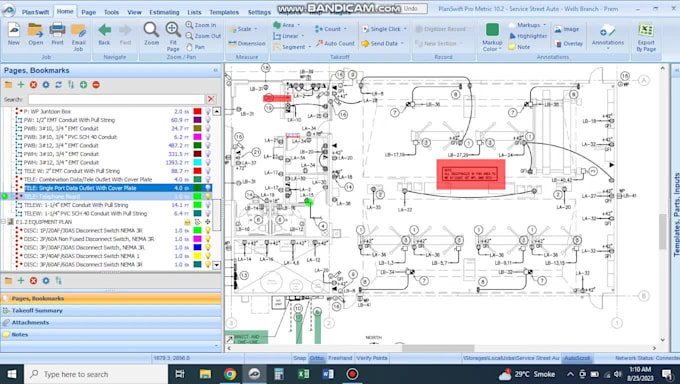680x384 pixels.
Task: Expand all items with green circle plus
Action: click(83, 85)
